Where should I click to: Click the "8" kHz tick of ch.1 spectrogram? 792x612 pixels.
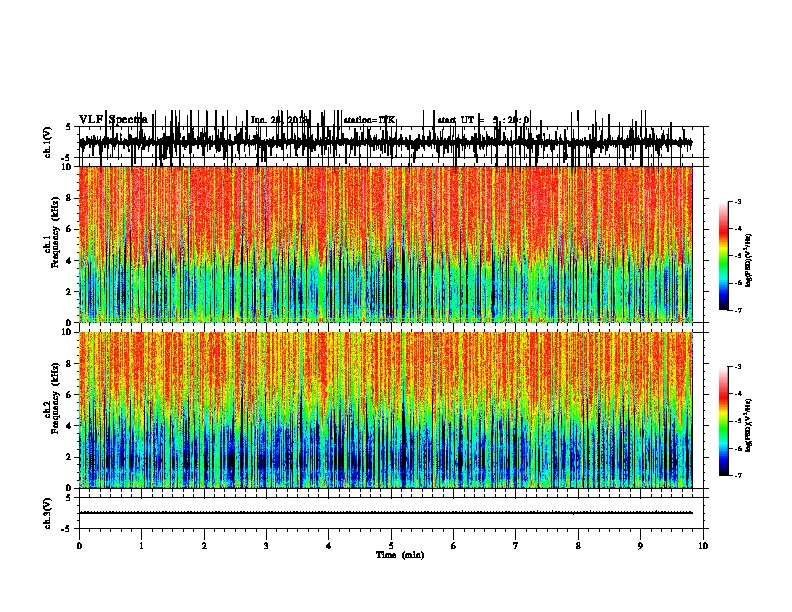(69, 198)
